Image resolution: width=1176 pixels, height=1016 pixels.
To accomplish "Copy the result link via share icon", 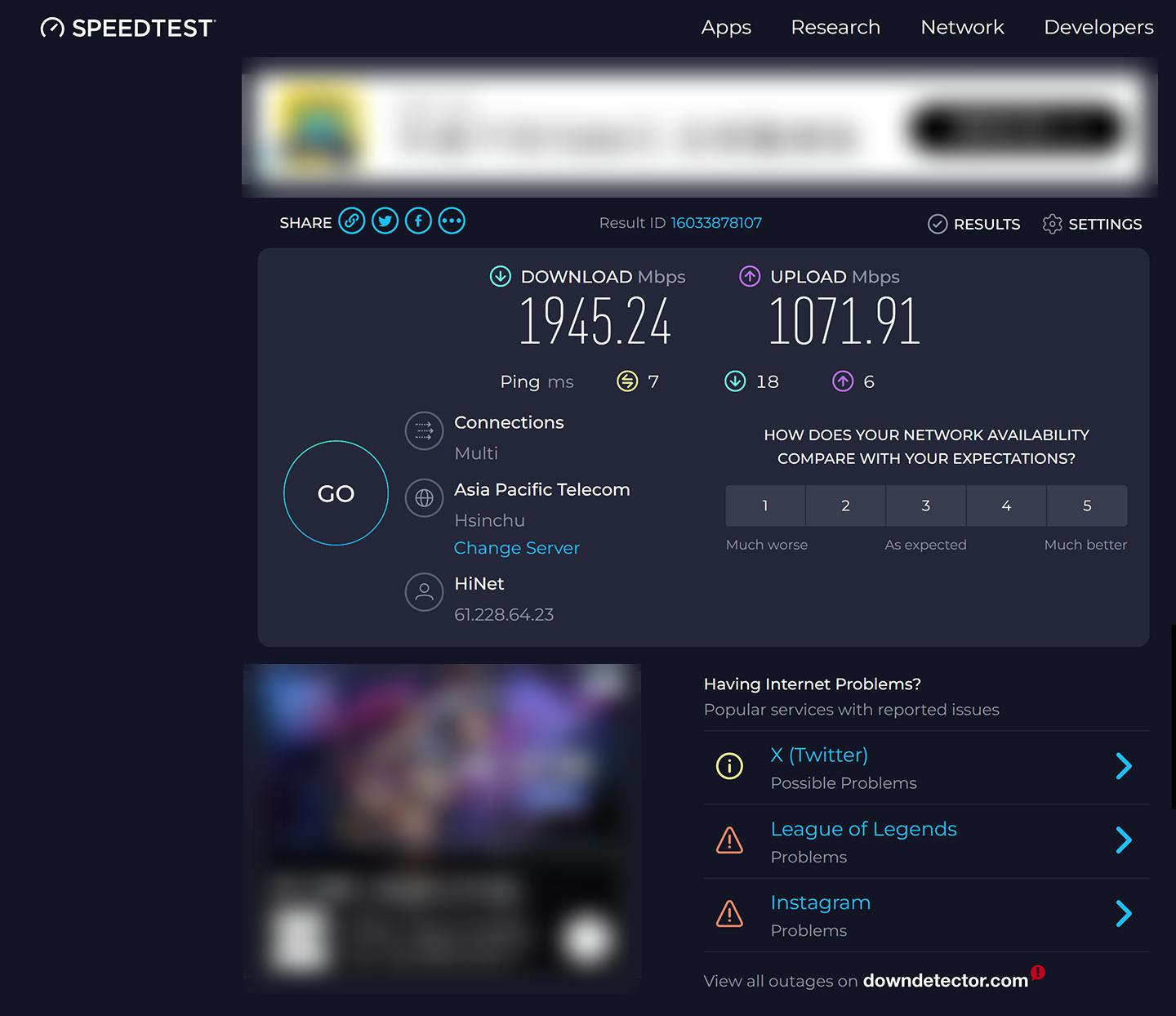I will coord(352,221).
